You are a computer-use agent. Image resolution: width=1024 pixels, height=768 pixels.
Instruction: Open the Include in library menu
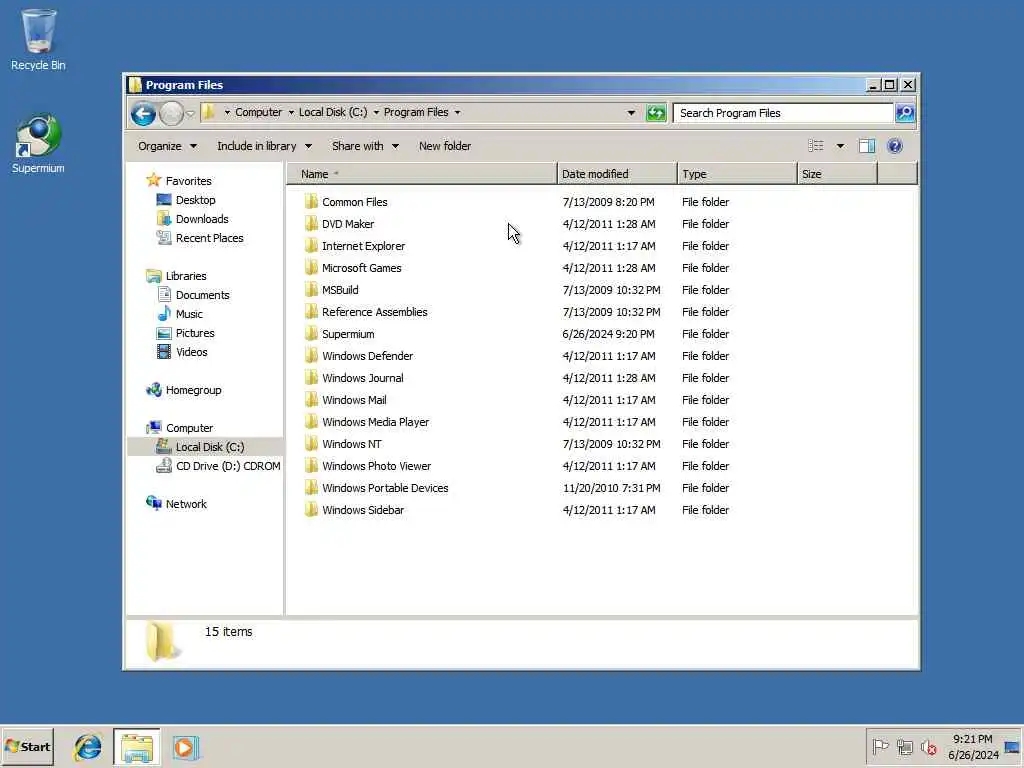[x=264, y=146]
